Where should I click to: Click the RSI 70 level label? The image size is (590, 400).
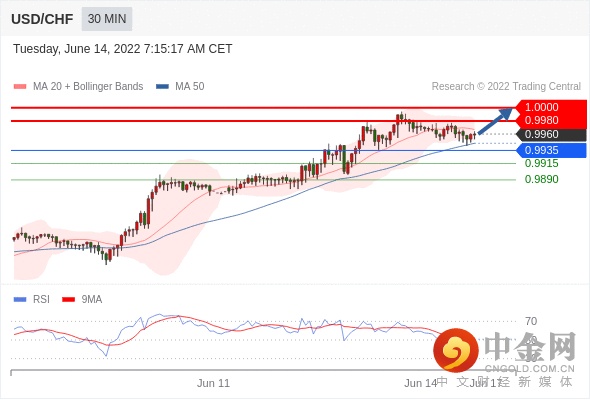pyautogui.click(x=531, y=321)
